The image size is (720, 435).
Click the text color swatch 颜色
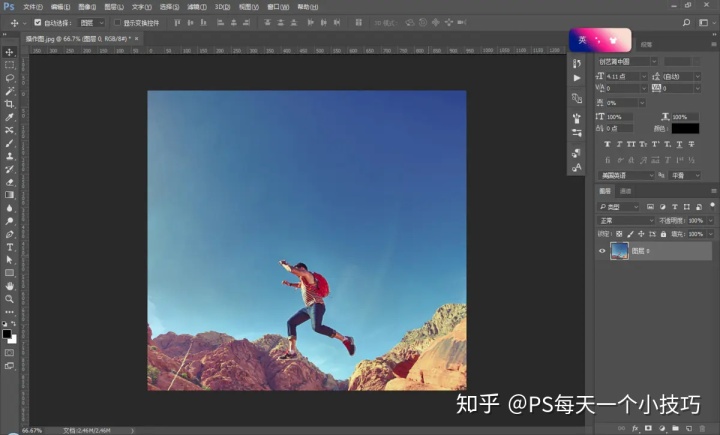pyautogui.click(x=685, y=129)
